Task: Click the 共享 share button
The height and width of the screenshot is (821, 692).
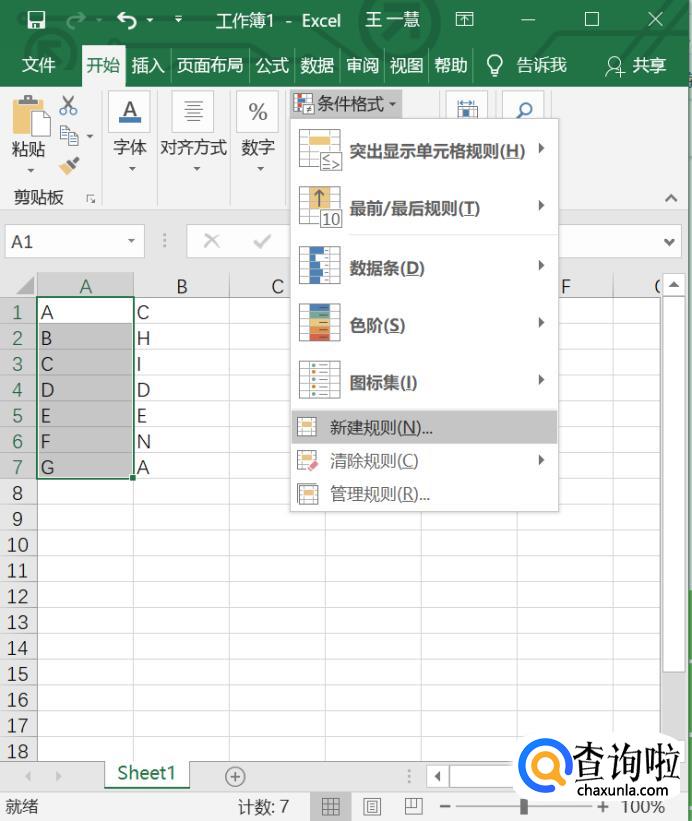Action: click(635, 65)
